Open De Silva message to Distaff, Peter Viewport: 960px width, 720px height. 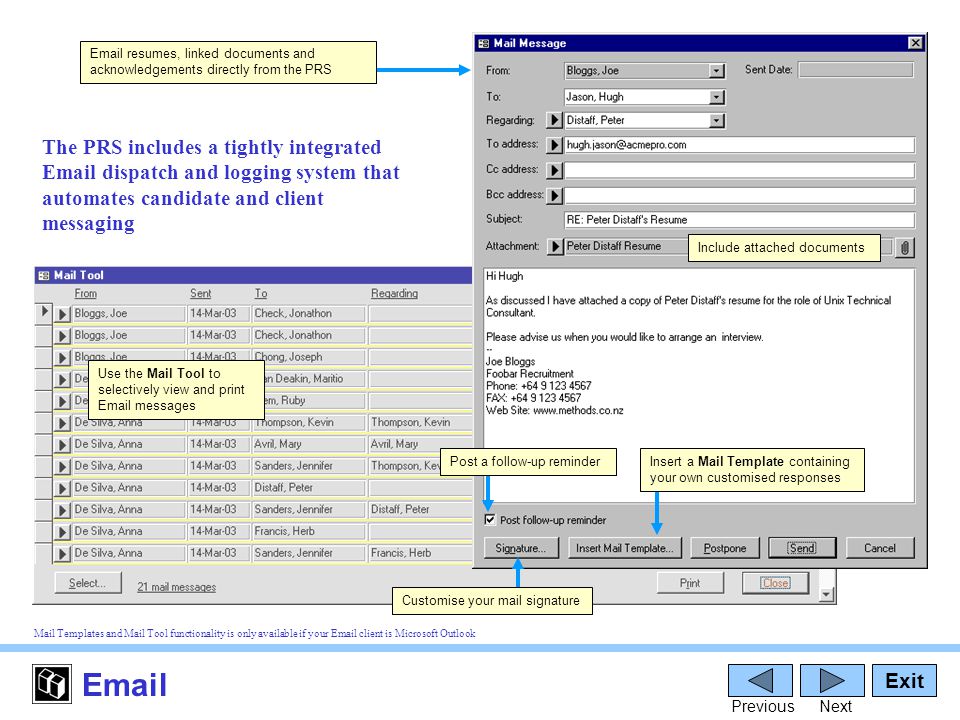pos(62,489)
